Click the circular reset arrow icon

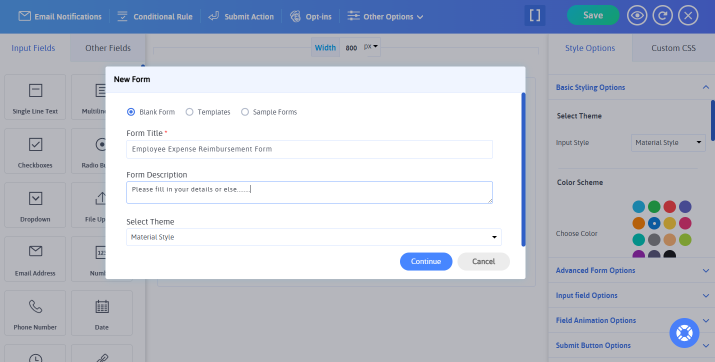663,16
